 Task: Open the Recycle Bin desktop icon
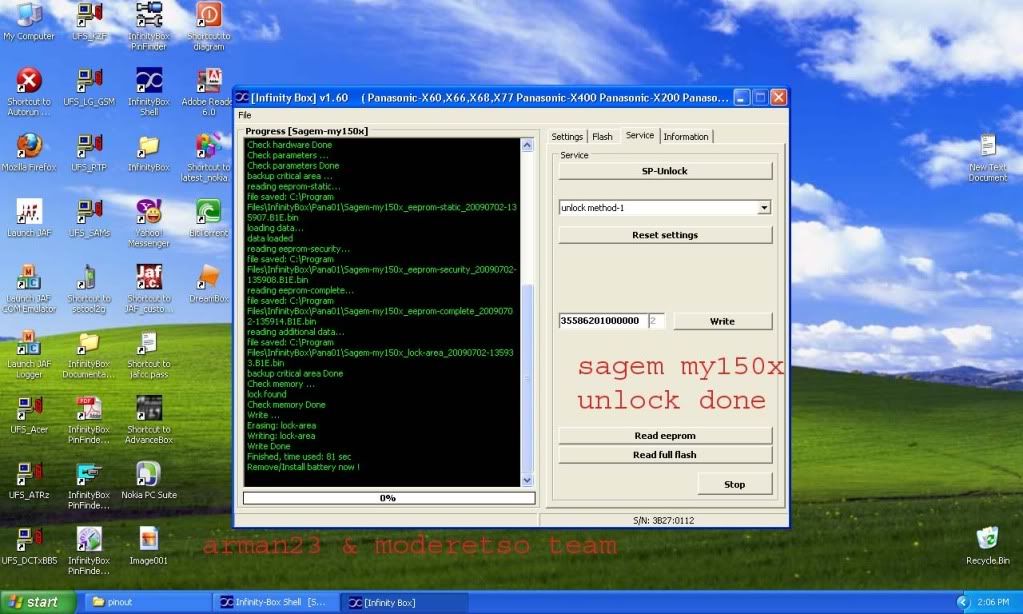coord(988,545)
